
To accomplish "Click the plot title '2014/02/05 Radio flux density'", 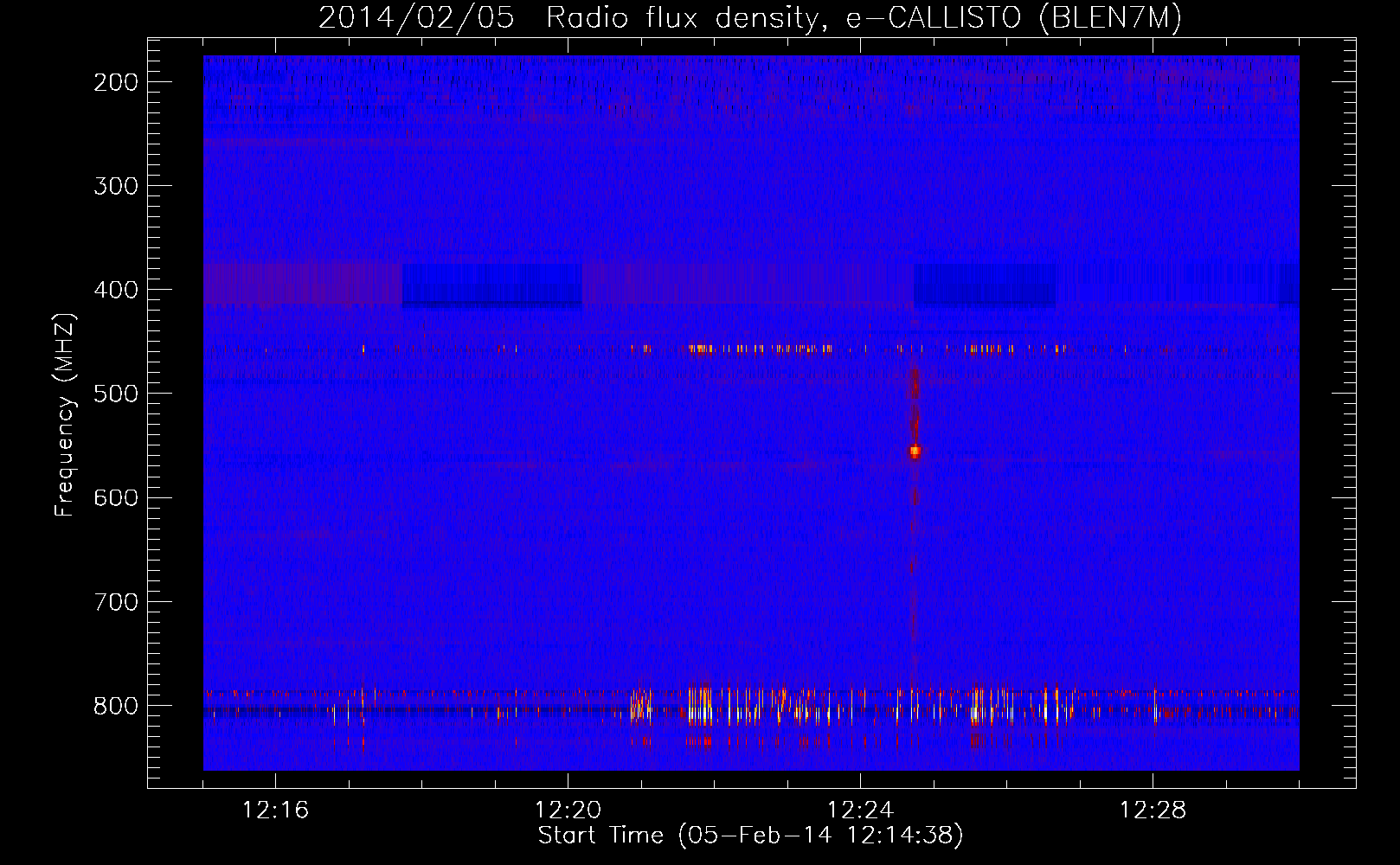I will click(567, 19).
